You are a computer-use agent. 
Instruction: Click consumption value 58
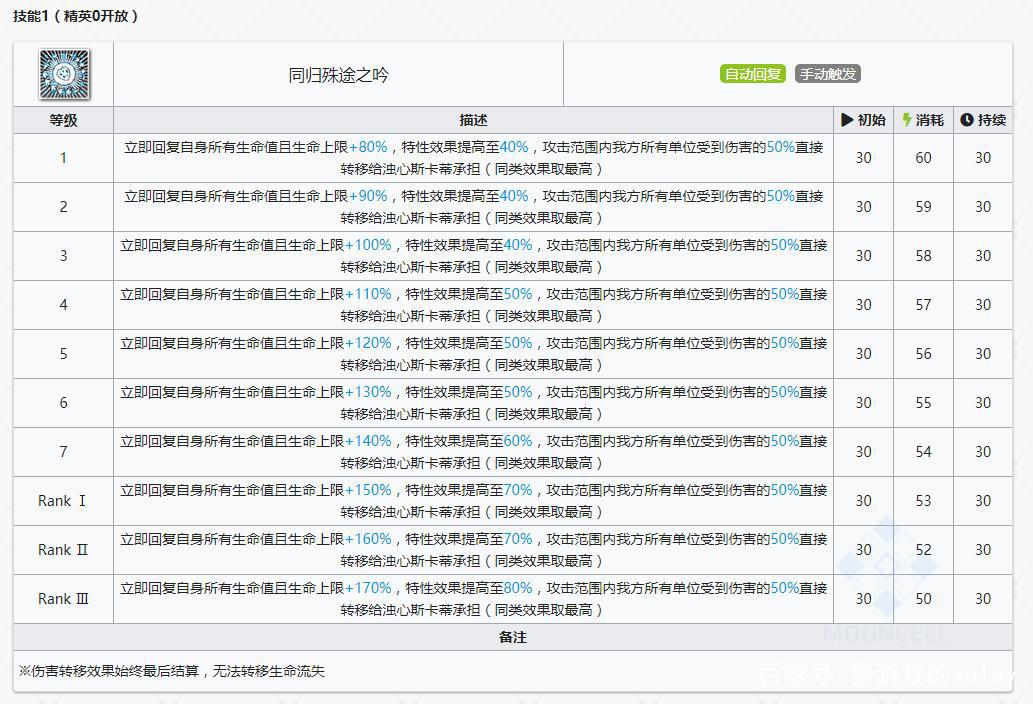point(923,256)
